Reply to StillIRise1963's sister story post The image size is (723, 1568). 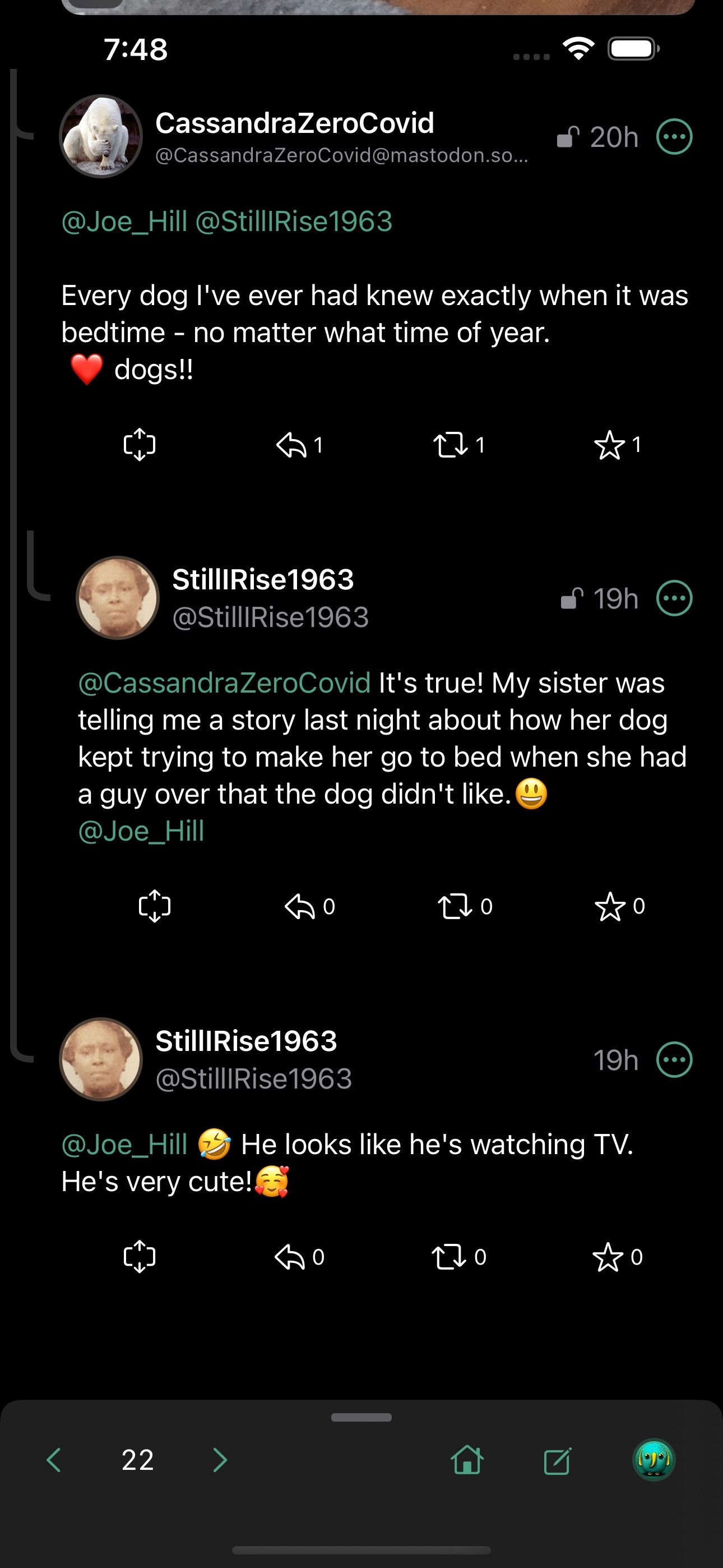coord(300,906)
